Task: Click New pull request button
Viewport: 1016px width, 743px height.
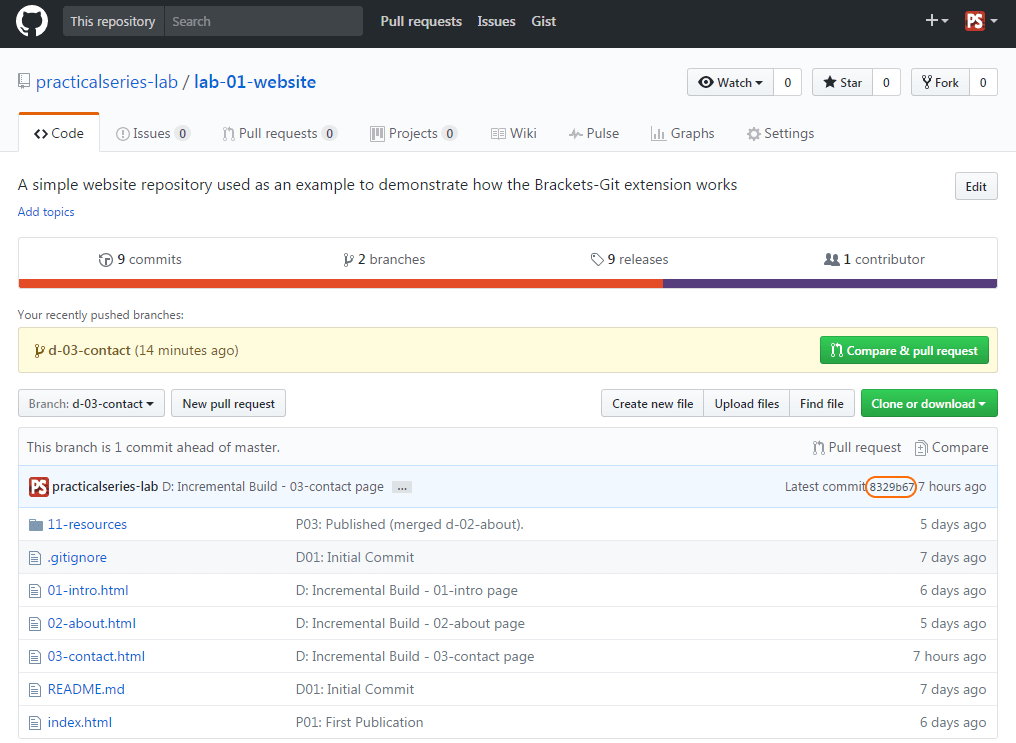Action: 228,404
